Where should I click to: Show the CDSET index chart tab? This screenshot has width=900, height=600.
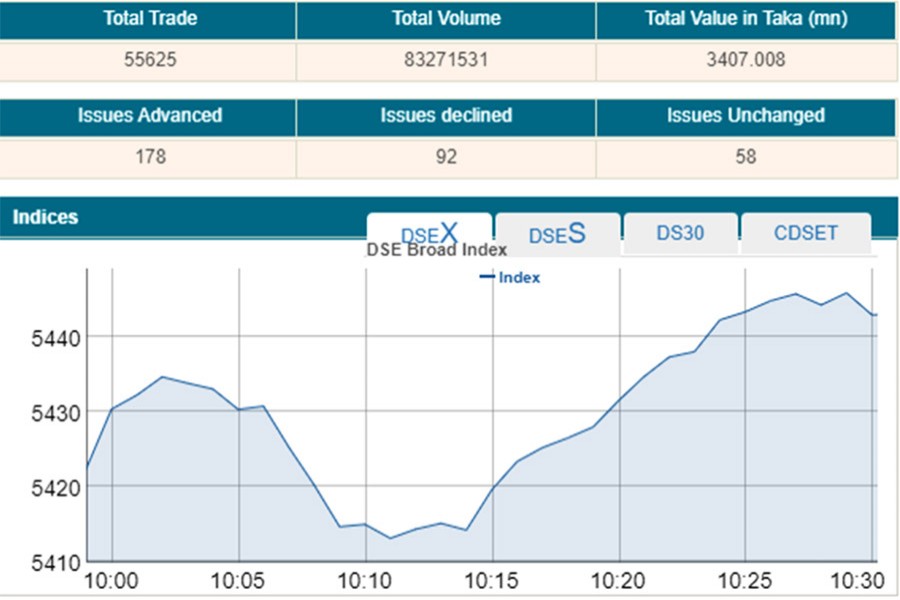coord(805,233)
